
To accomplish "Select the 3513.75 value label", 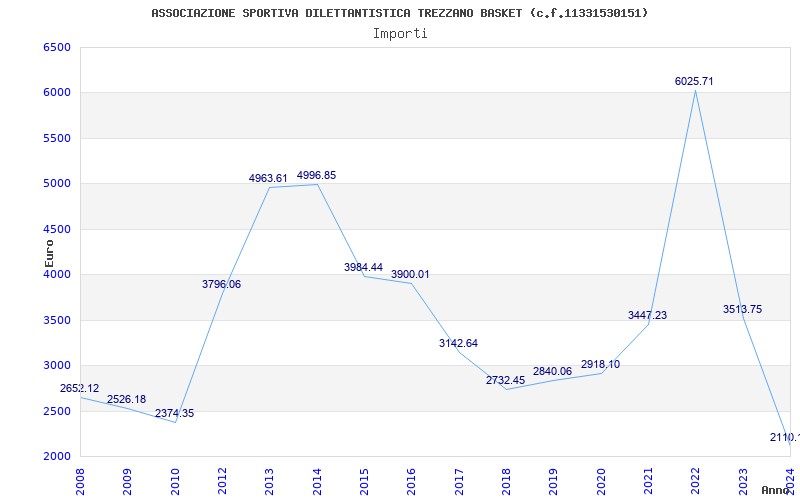I will (x=742, y=310).
